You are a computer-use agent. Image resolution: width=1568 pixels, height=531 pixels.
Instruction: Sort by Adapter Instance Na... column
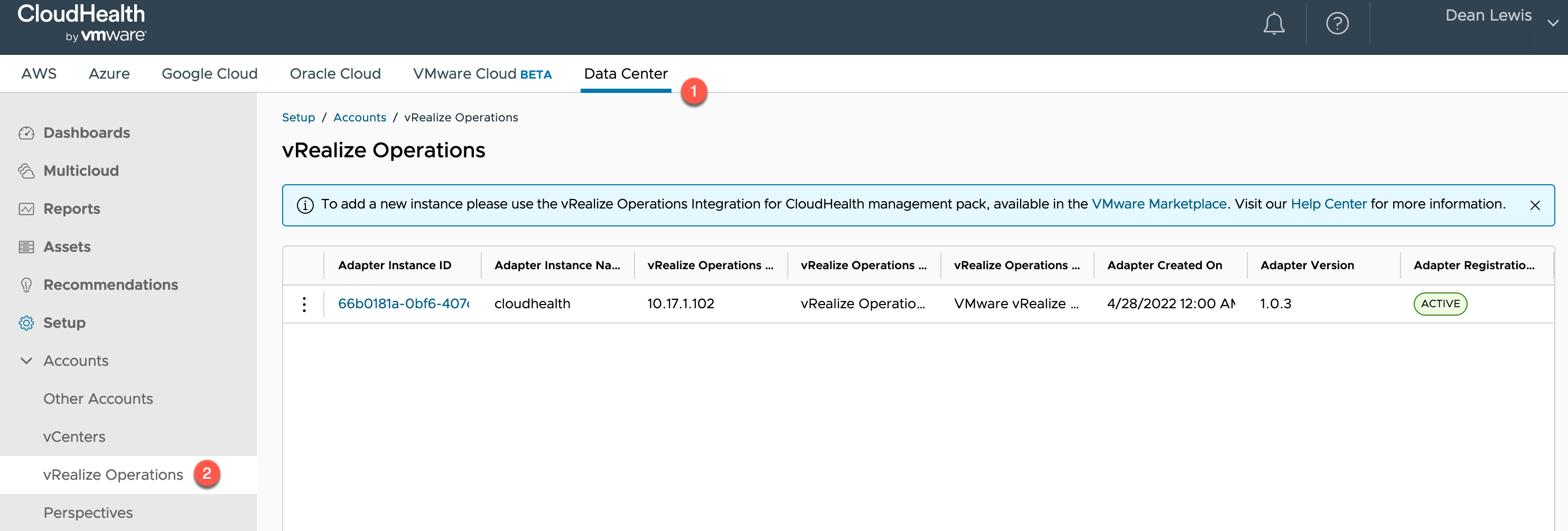(x=557, y=265)
